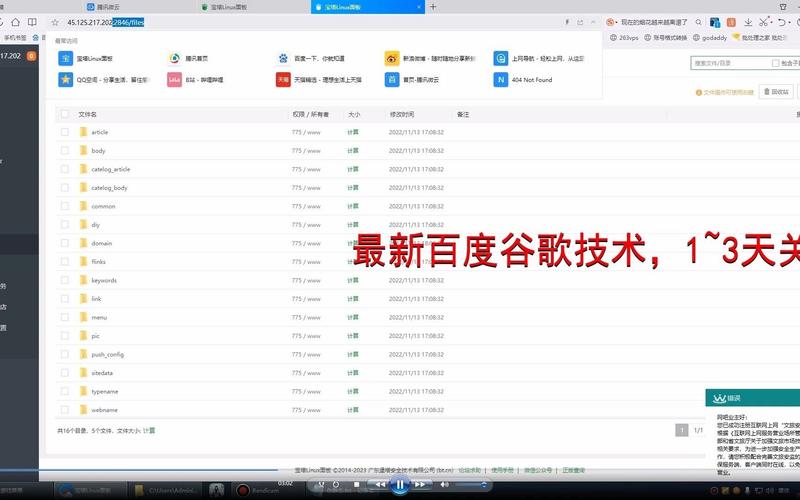Open the 百度一下 paw icon shortcut

(283, 58)
